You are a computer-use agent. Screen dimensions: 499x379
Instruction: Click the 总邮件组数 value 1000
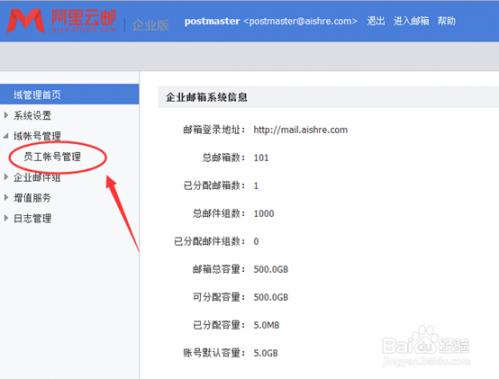(x=264, y=213)
